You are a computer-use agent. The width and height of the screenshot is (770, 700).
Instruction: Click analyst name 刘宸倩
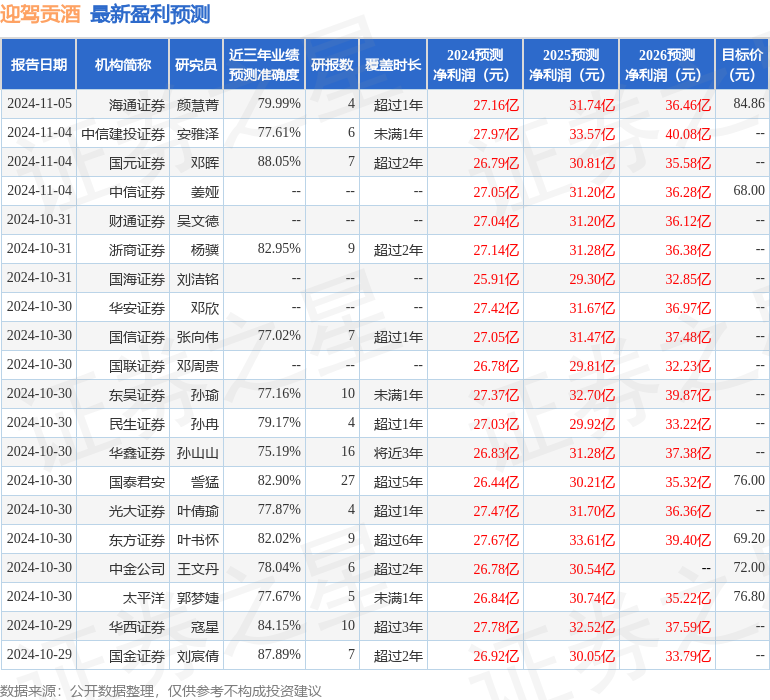[x=198, y=656]
